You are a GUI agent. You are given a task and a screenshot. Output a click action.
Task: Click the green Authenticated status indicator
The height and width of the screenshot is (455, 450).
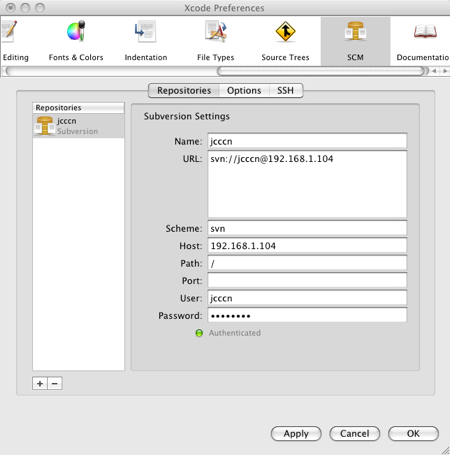tap(199, 333)
